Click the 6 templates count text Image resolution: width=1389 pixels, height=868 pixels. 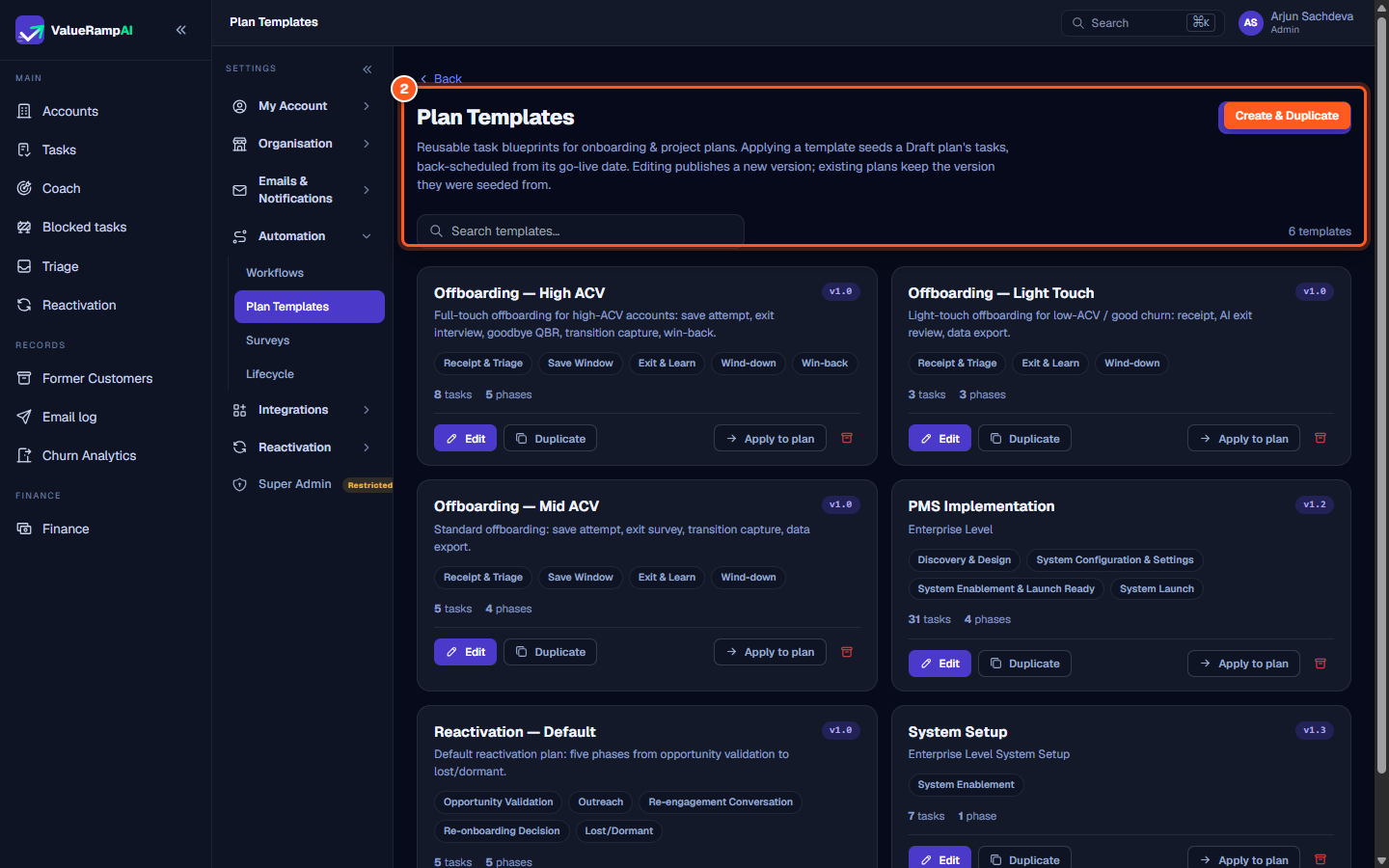tap(1320, 231)
